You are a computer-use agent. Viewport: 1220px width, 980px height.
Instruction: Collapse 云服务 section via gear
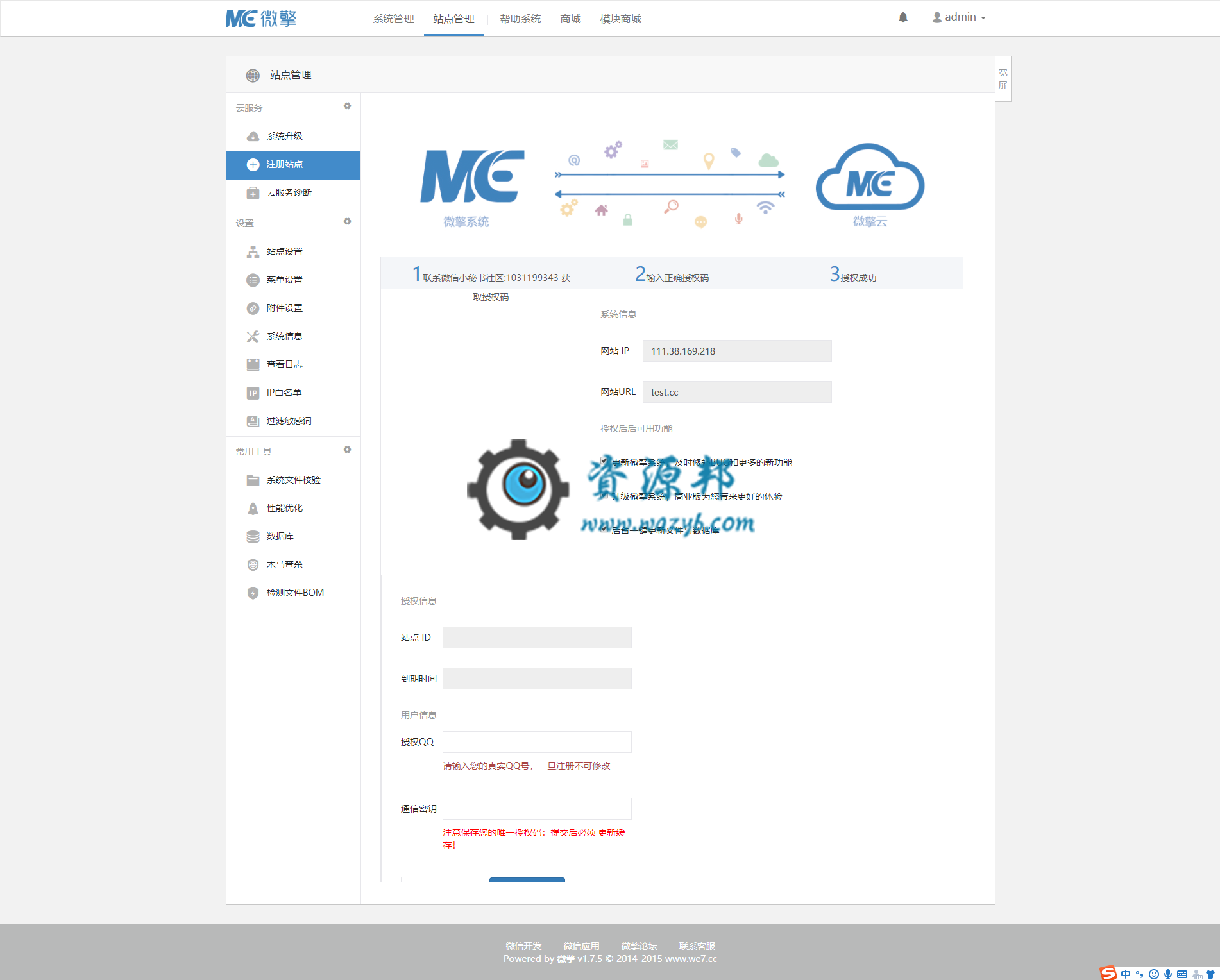tap(347, 106)
